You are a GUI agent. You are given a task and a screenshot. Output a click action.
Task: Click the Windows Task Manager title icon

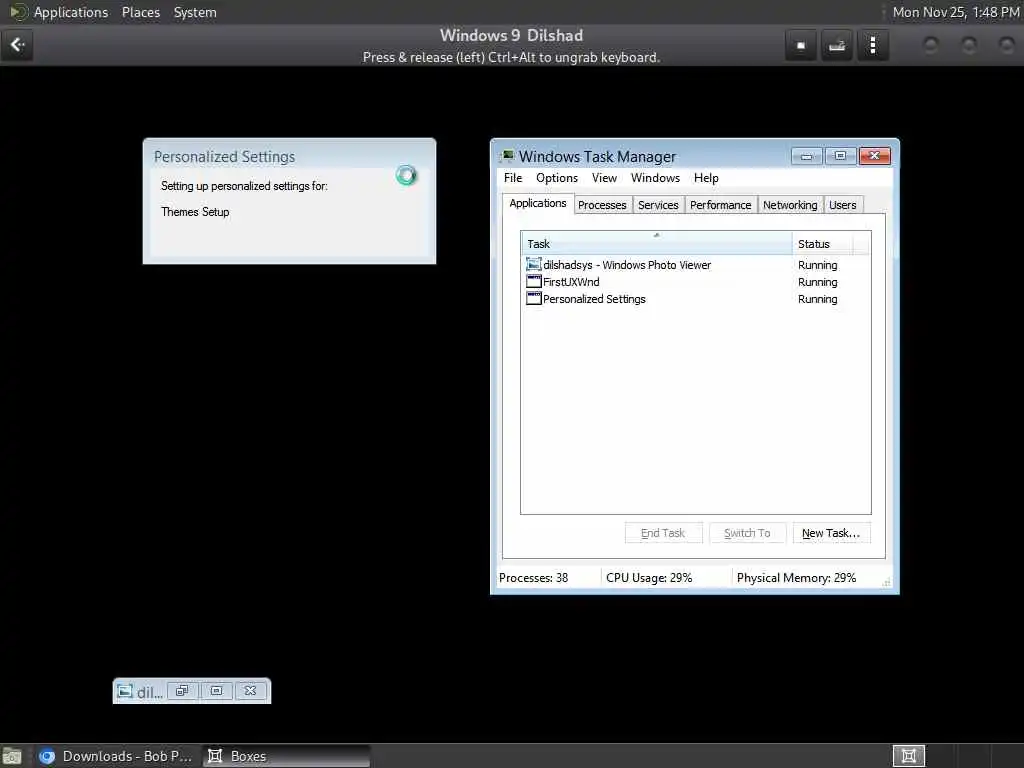pyautogui.click(x=507, y=157)
